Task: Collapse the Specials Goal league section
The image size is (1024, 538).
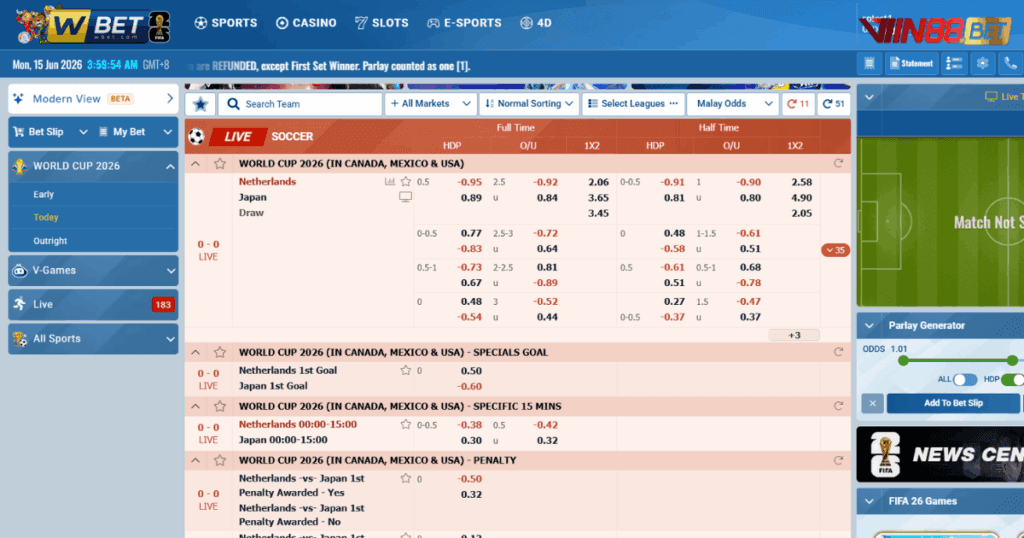Action: (x=195, y=352)
